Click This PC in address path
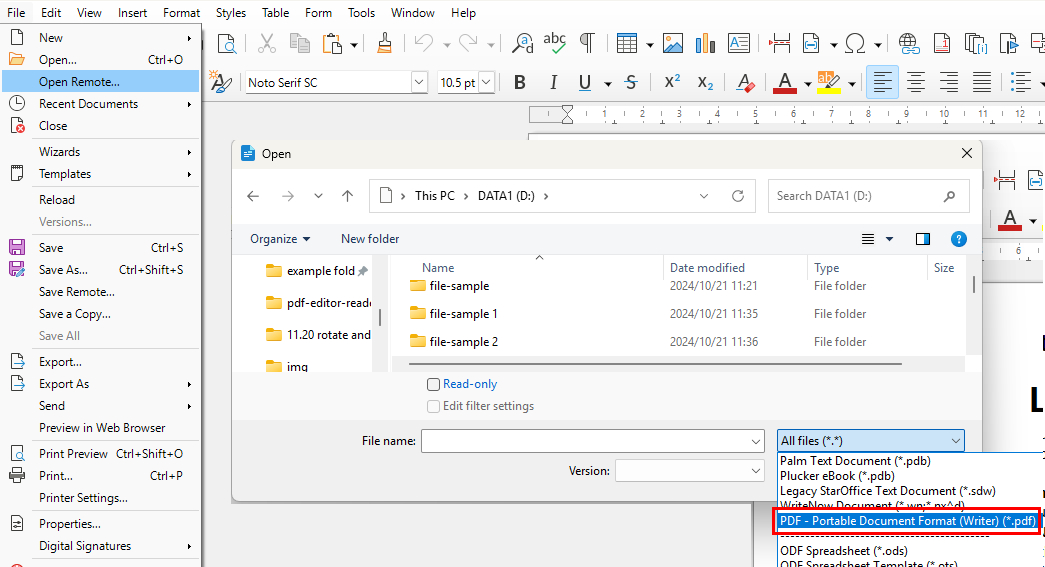 click(435, 196)
